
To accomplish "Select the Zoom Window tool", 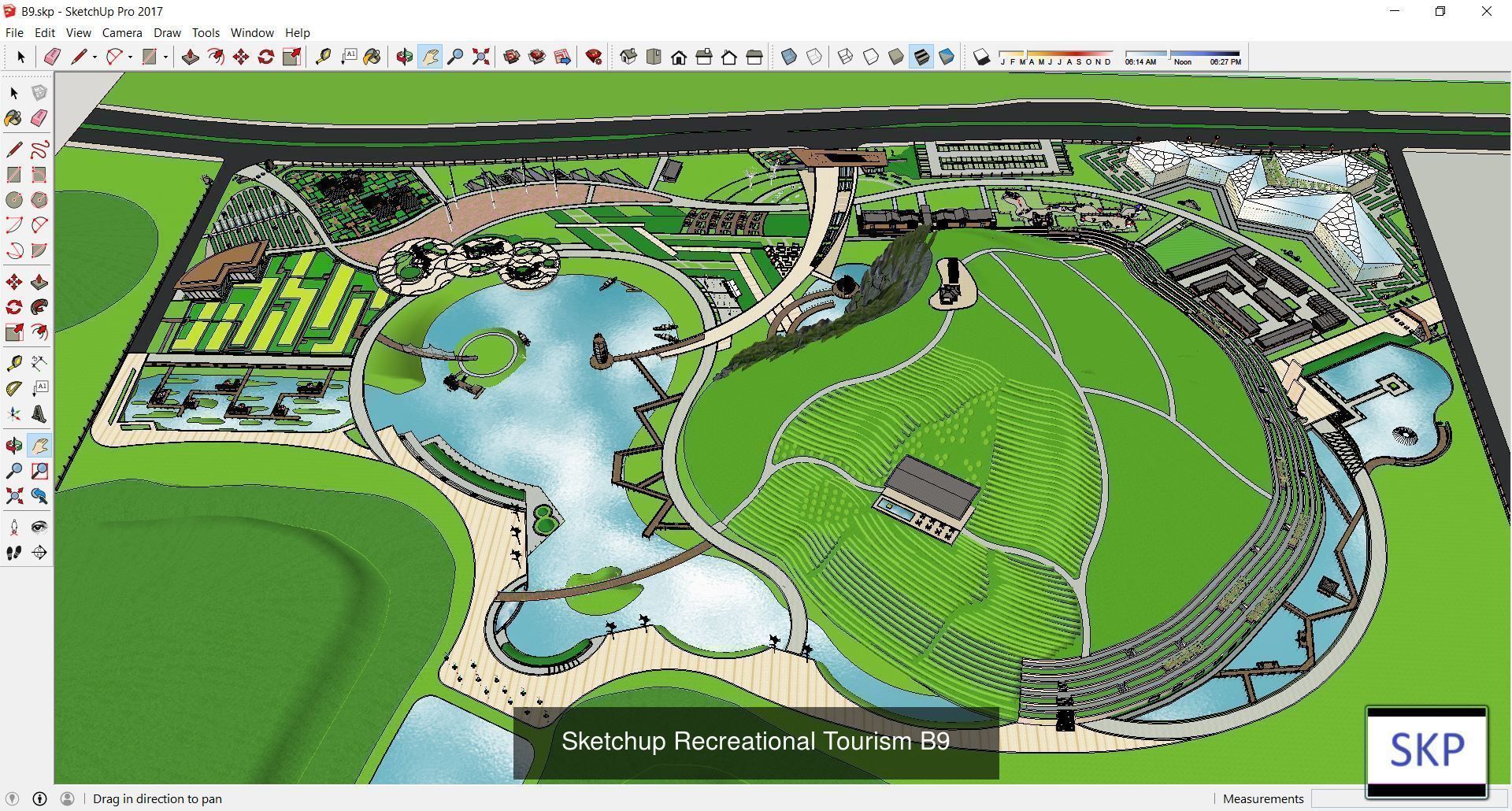I will (39, 471).
